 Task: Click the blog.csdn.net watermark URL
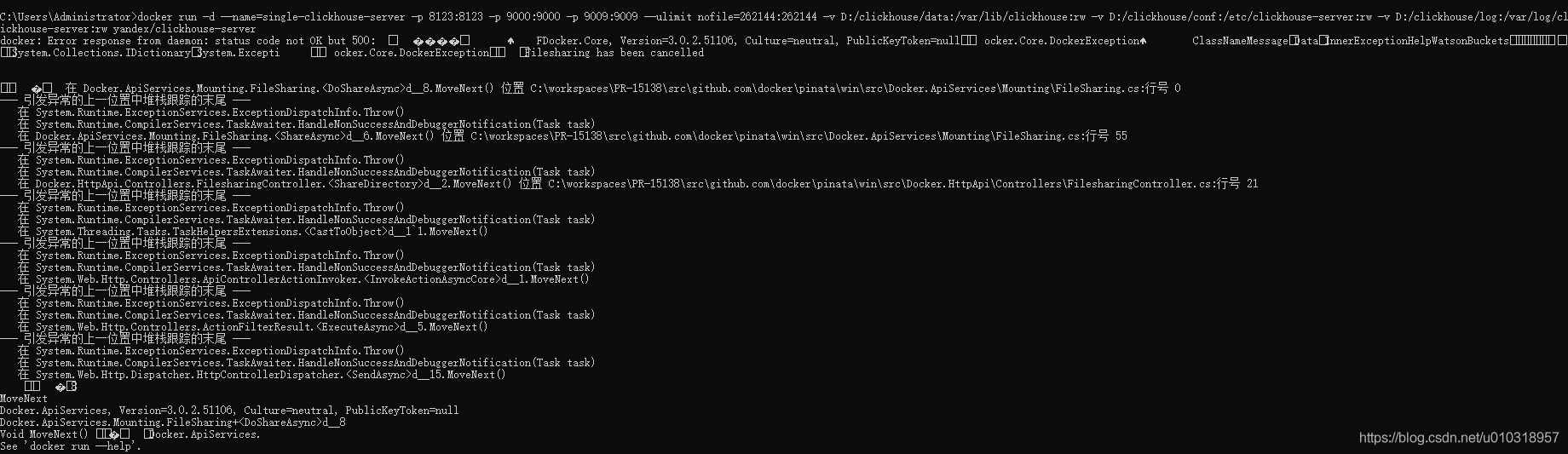tap(1458, 438)
